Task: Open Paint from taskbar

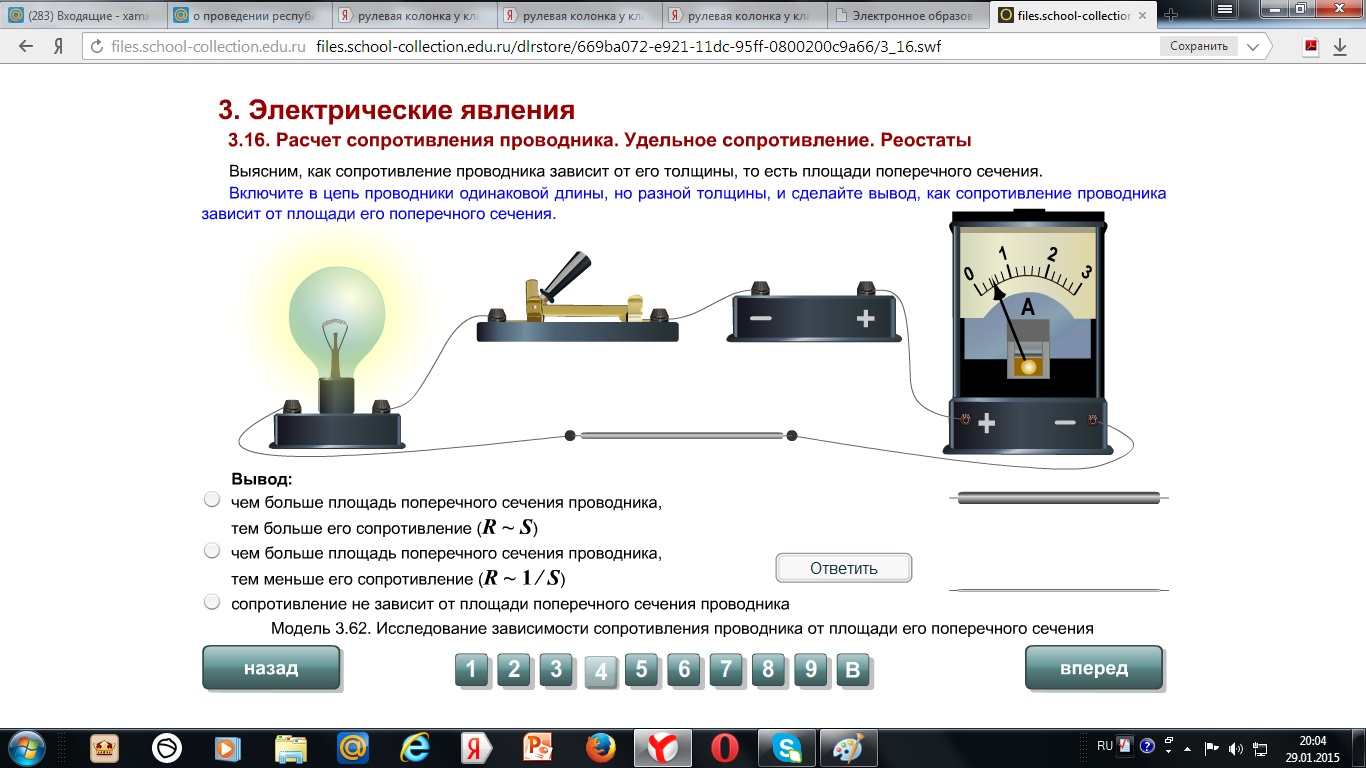Action: click(x=849, y=748)
